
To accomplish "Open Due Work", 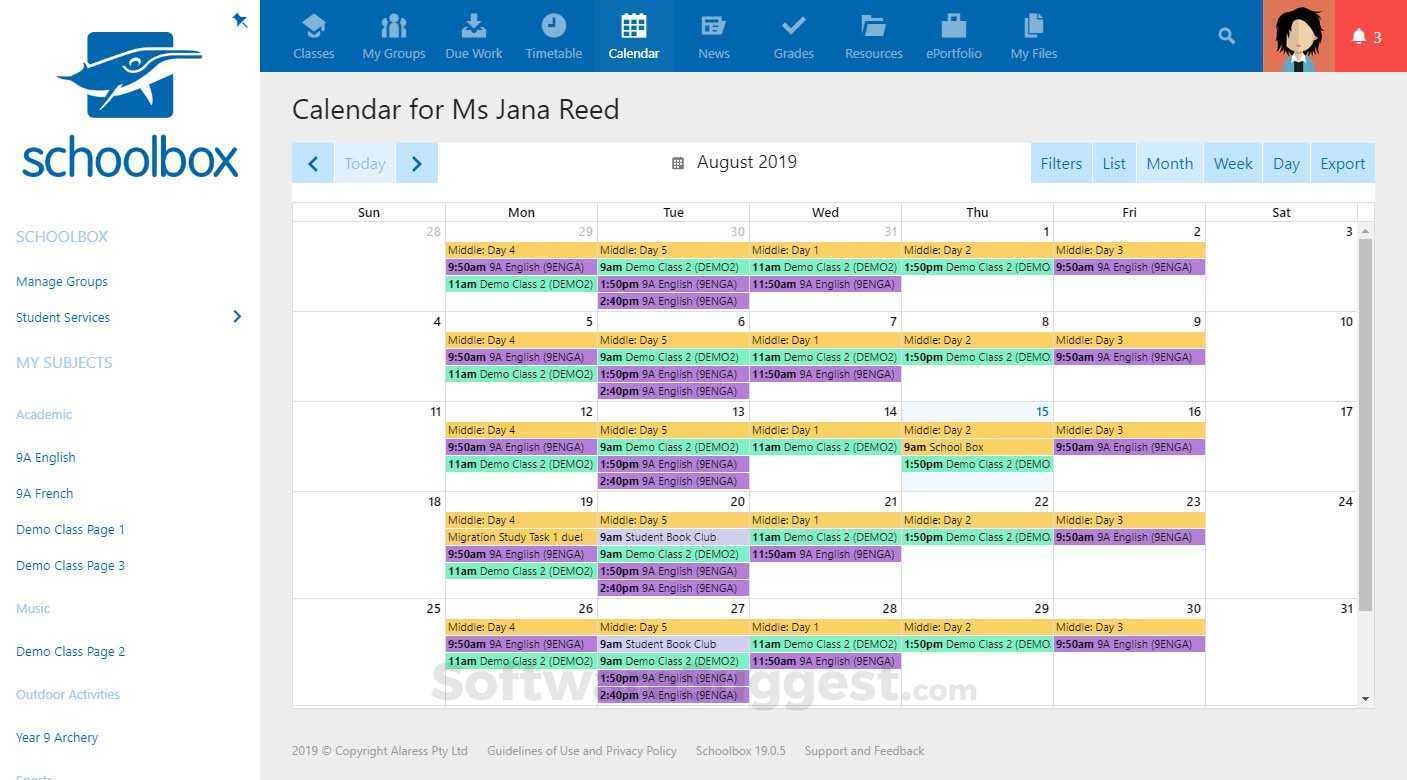I will pyautogui.click(x=473, y=35).
